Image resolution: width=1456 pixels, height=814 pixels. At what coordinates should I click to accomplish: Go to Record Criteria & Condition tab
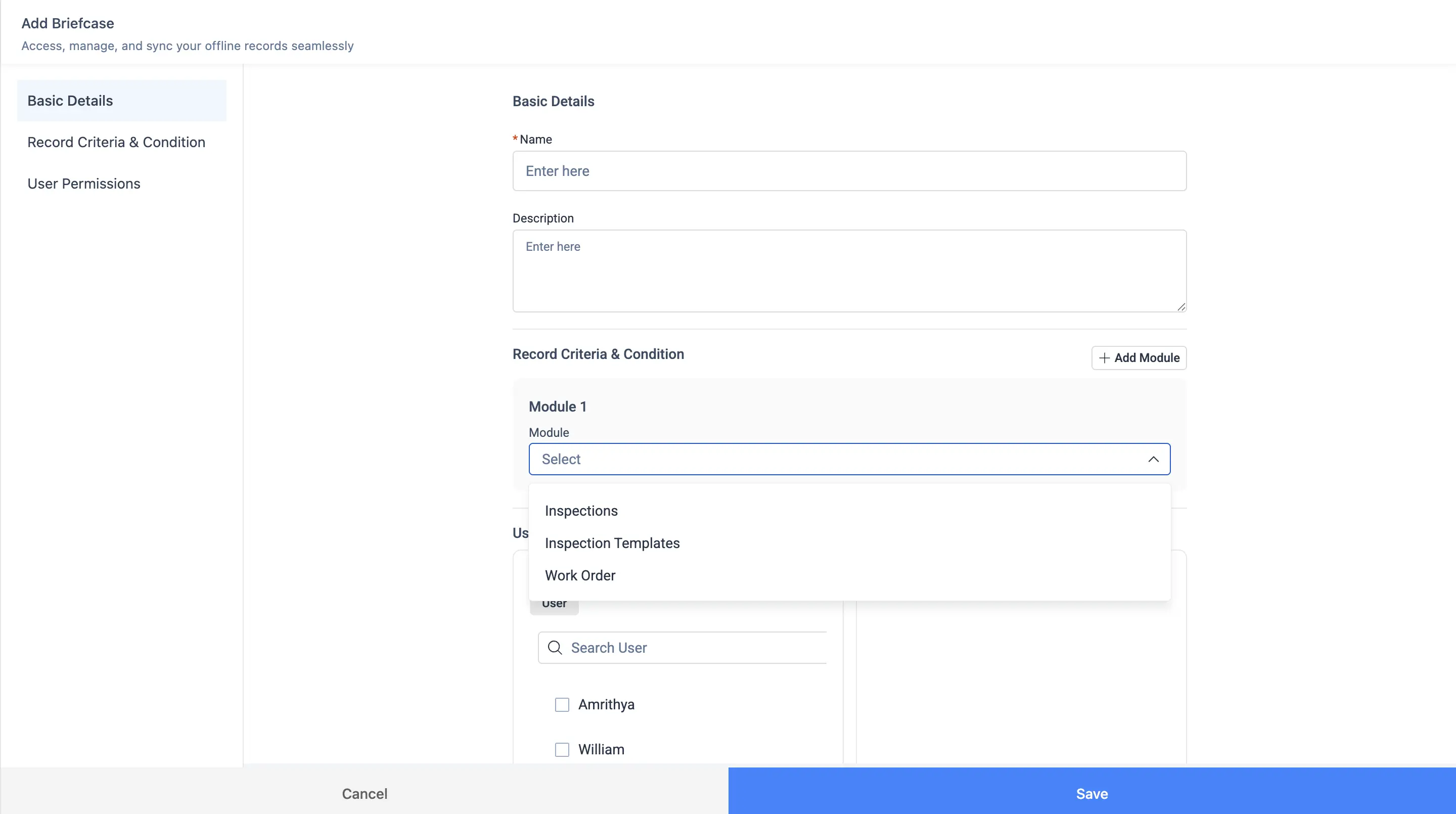click(116, 143)
